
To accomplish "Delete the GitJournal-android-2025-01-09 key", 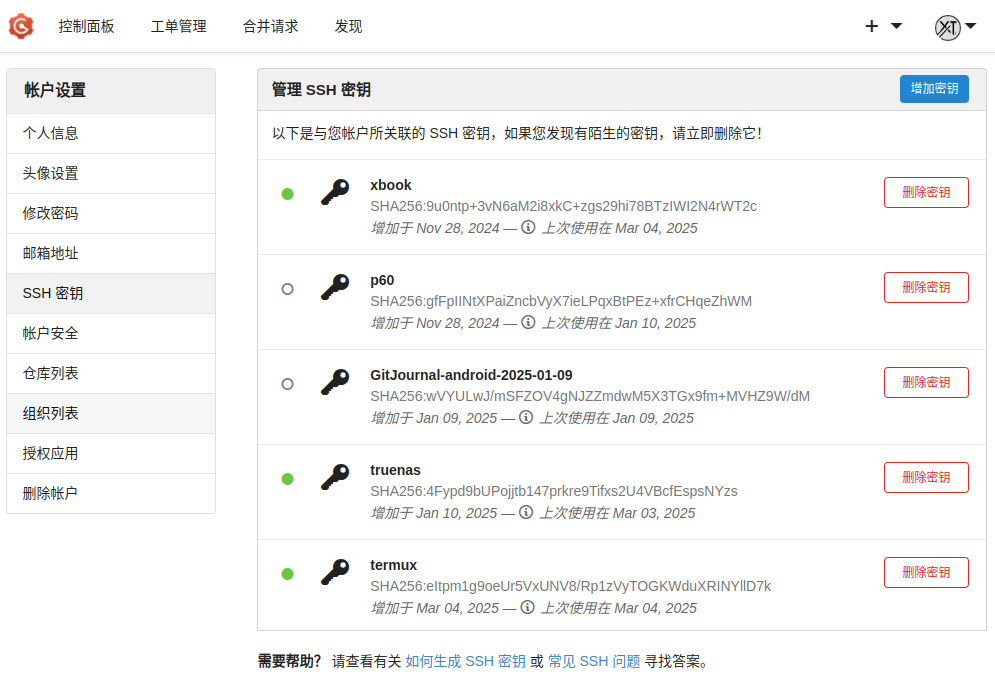I will (926, 382).
